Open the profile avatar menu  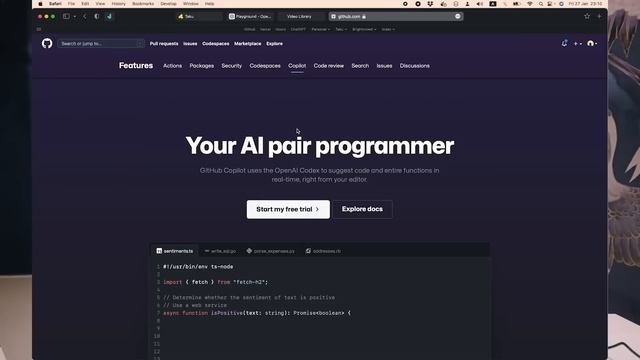pyautogui.click(x=592, y=43)
